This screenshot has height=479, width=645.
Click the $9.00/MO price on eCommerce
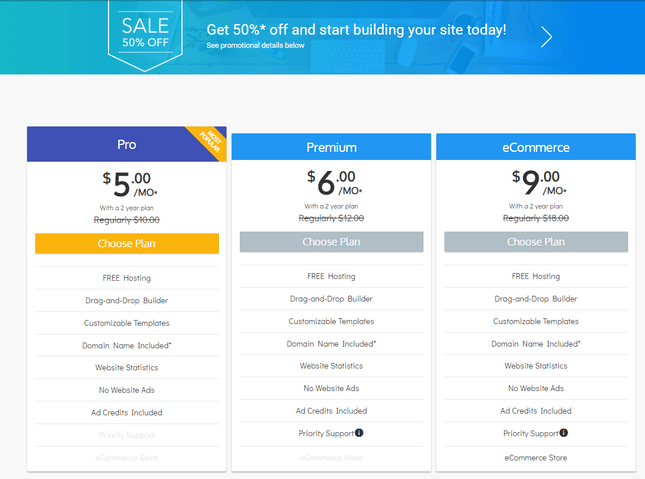click(x=539, y=183)
